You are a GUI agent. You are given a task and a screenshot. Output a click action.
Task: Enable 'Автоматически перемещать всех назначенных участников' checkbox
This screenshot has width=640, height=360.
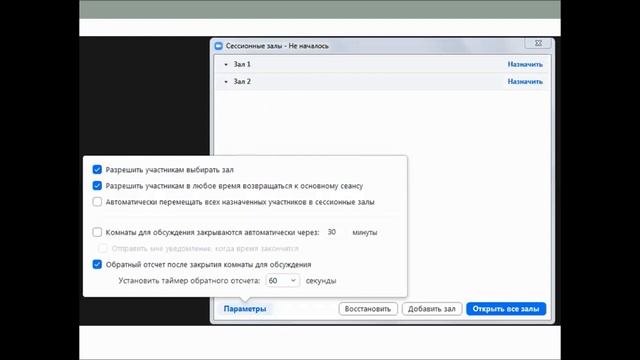pyautogui.click(x=97, y=202)
